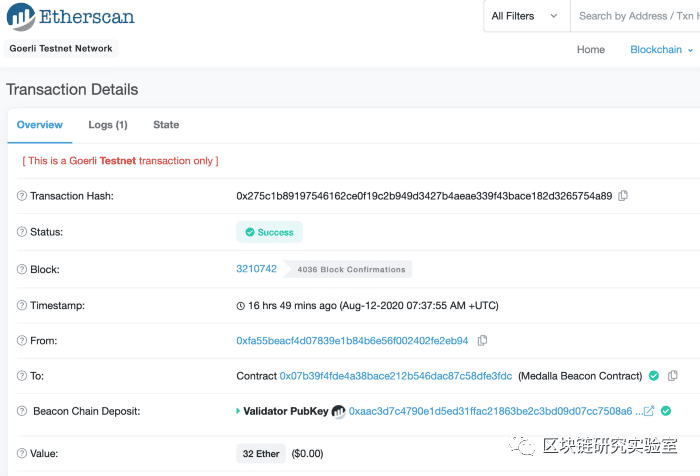Expand the Validator PubKey triangle
Image resolution: width=700 pixels, height=476 pixels.
(x=238, y=411)
